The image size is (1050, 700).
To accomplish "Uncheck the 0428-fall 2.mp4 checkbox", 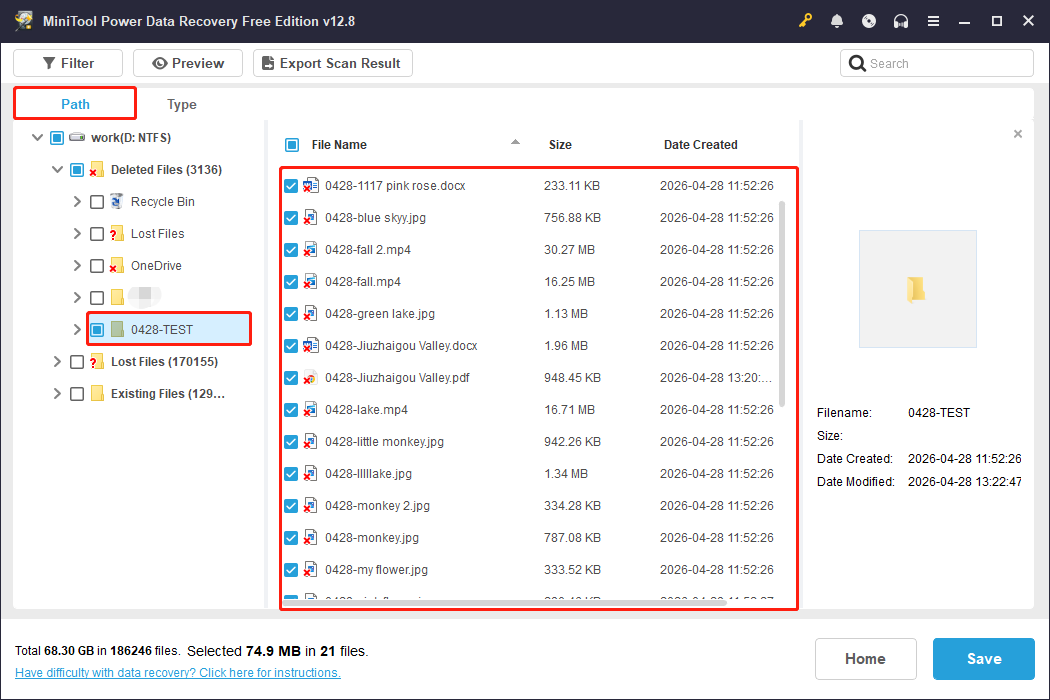I will tap(291, 250).
